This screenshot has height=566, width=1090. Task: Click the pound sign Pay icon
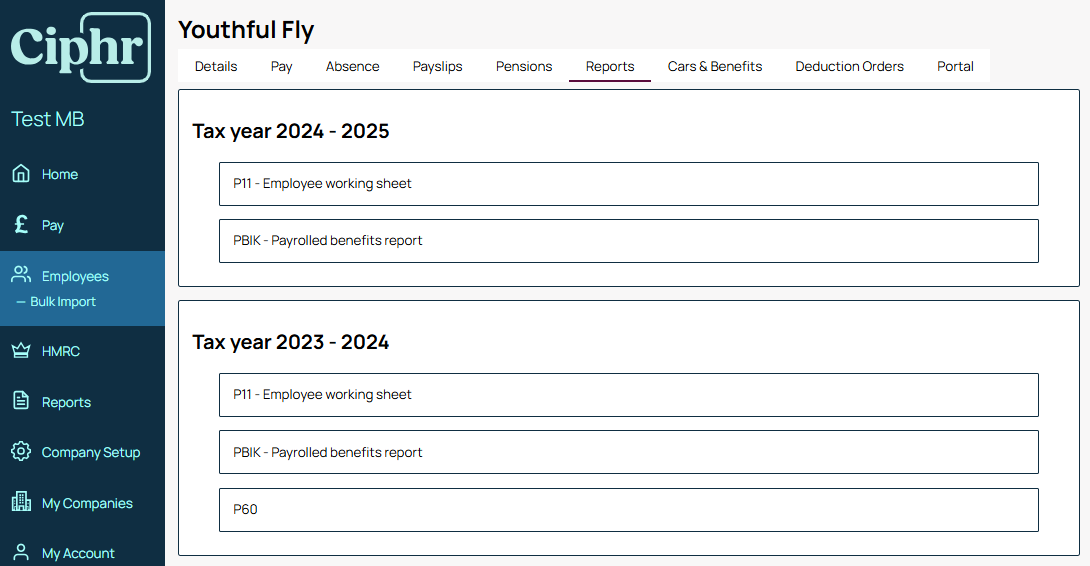tap(21, 224)
